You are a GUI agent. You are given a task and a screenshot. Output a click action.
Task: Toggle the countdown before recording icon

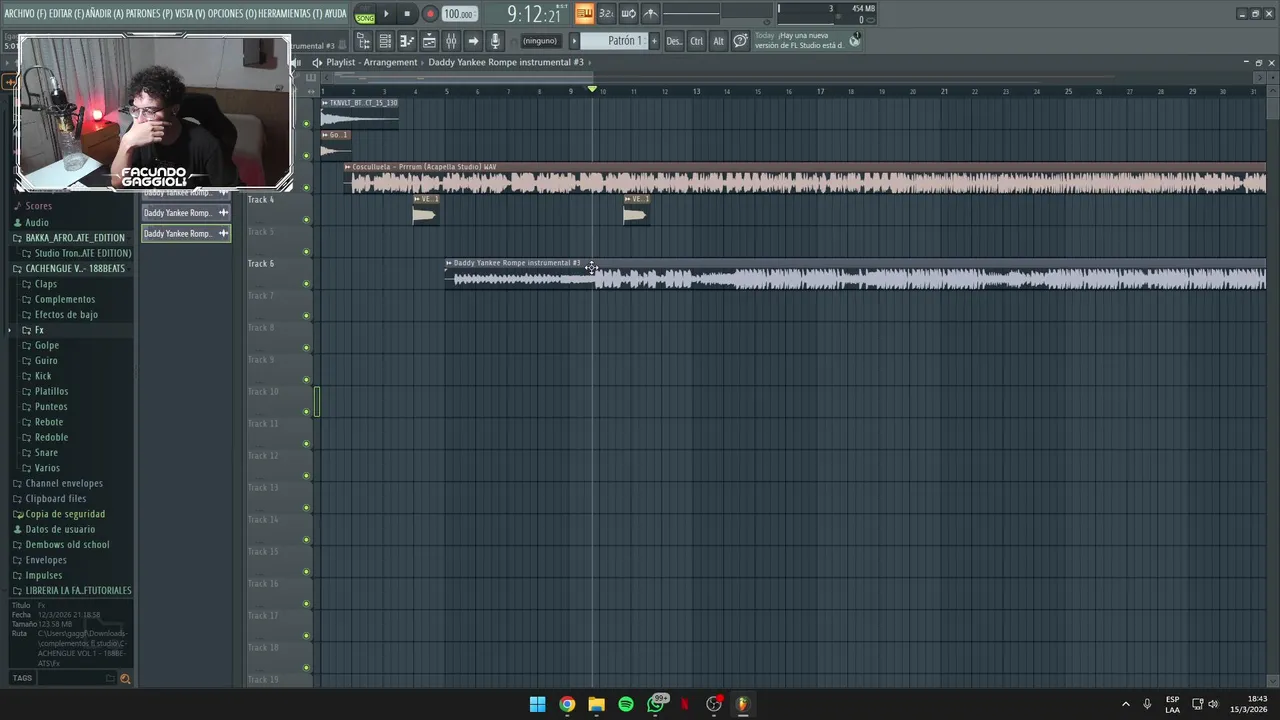(606, 13)
